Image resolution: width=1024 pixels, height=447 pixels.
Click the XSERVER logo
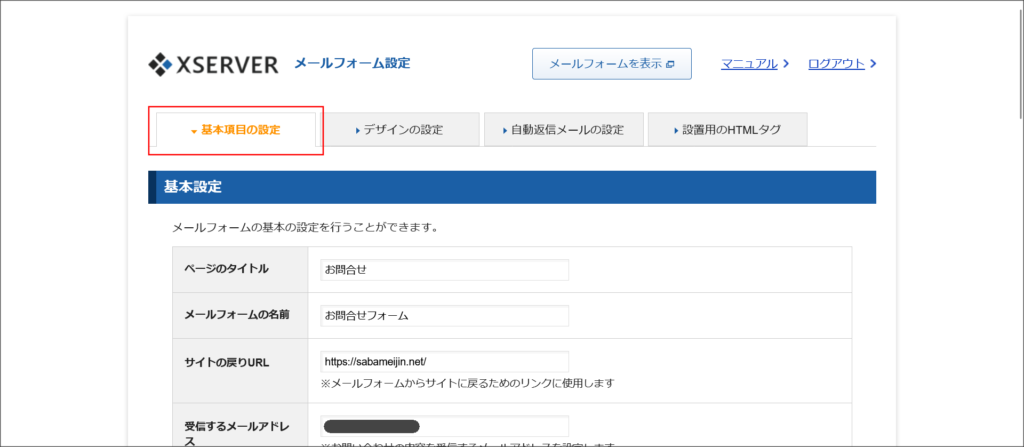214,64
